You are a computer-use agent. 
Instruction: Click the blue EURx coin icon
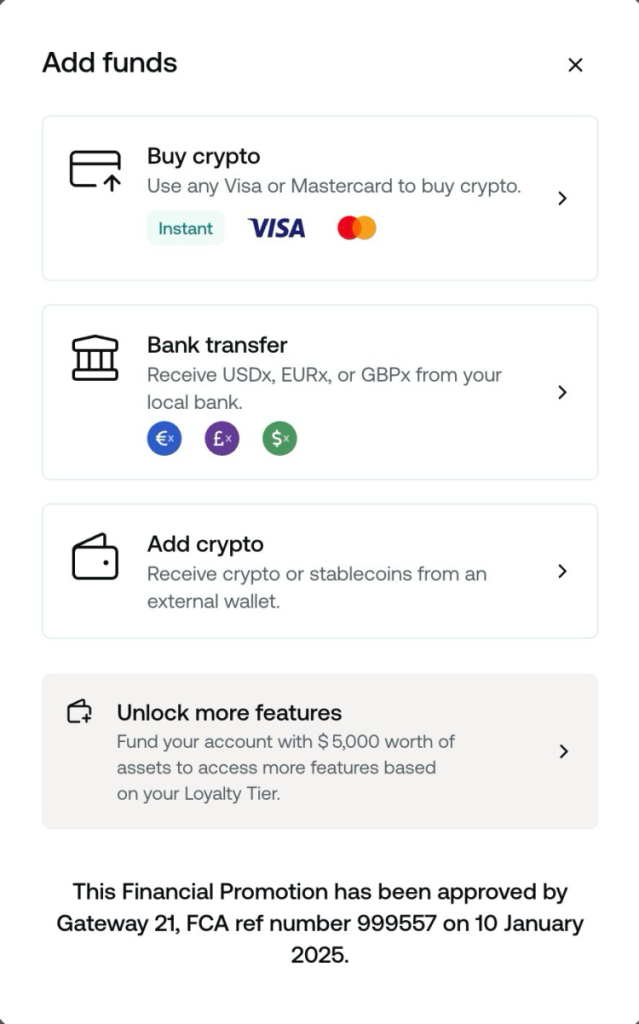tap(164, 438)
